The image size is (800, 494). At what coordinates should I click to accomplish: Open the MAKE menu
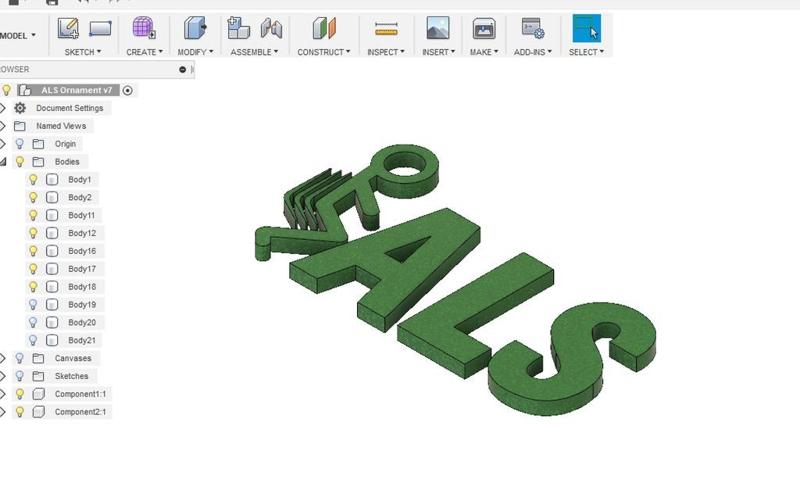484,52
